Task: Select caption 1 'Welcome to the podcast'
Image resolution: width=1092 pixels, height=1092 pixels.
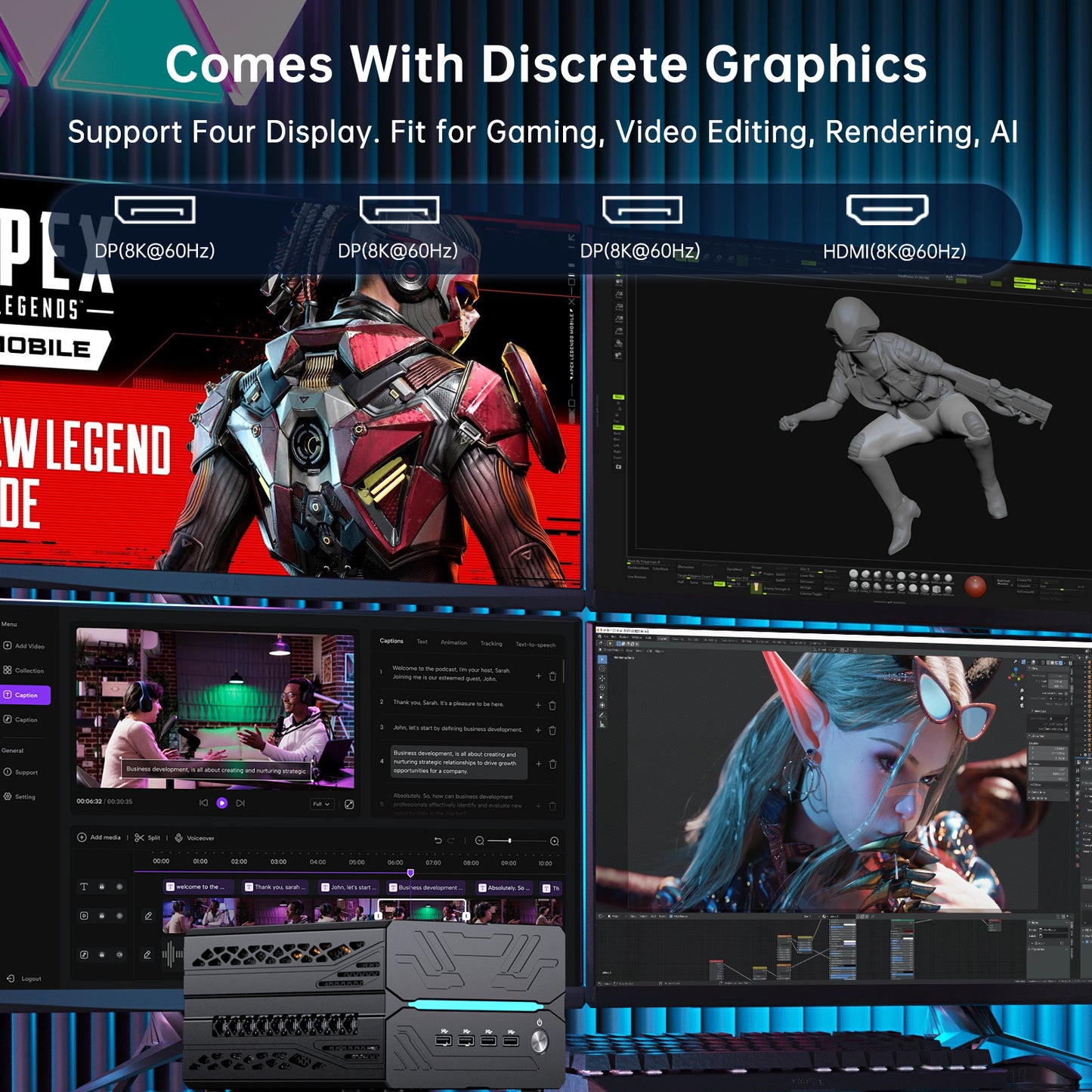Action: point(451,673)
